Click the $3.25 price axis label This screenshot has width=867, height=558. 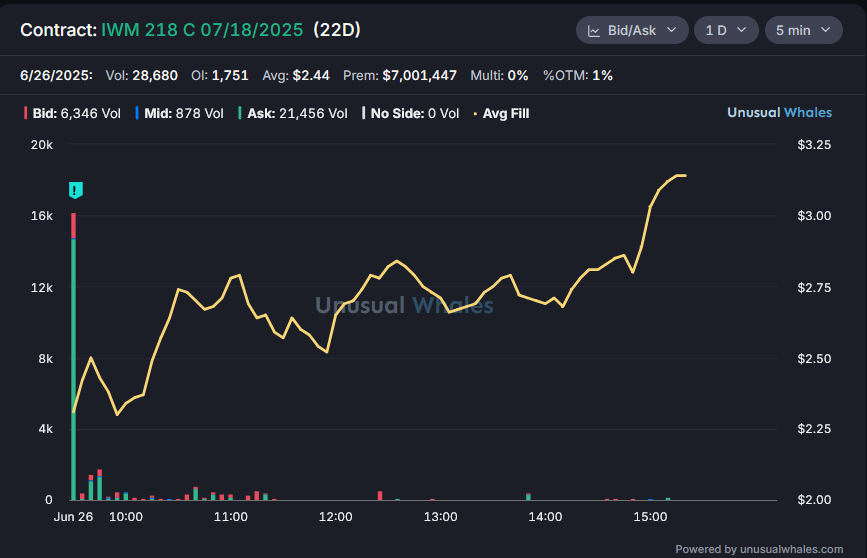tap(814, 145)
